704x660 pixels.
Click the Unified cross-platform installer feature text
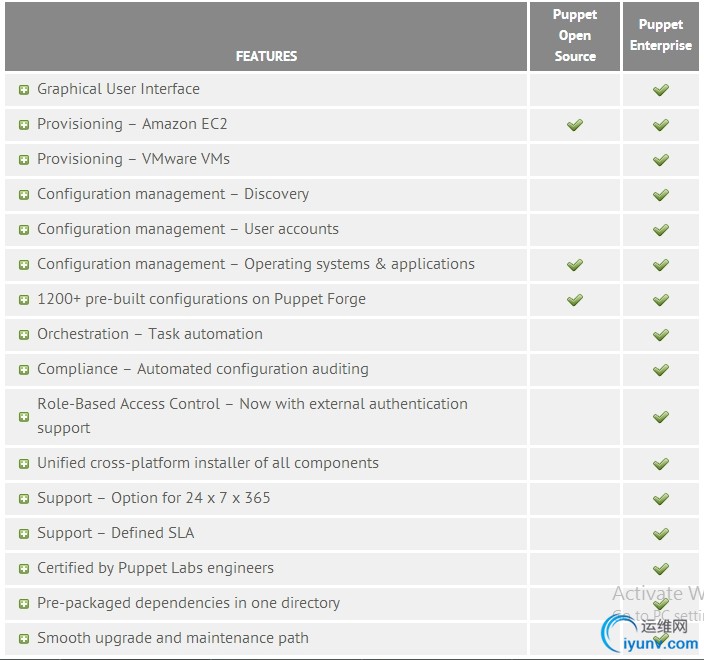(x=208, y=463)
